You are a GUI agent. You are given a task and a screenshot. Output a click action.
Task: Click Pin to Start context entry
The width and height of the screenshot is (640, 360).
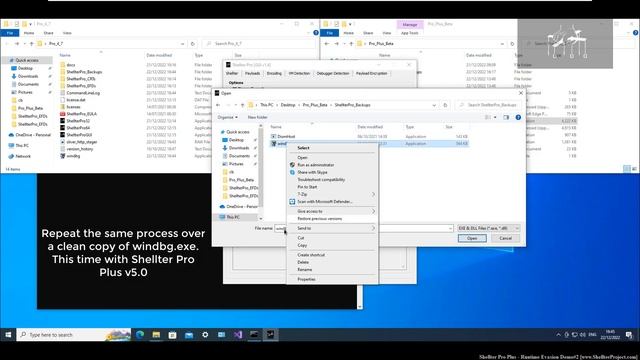point(307,187)
